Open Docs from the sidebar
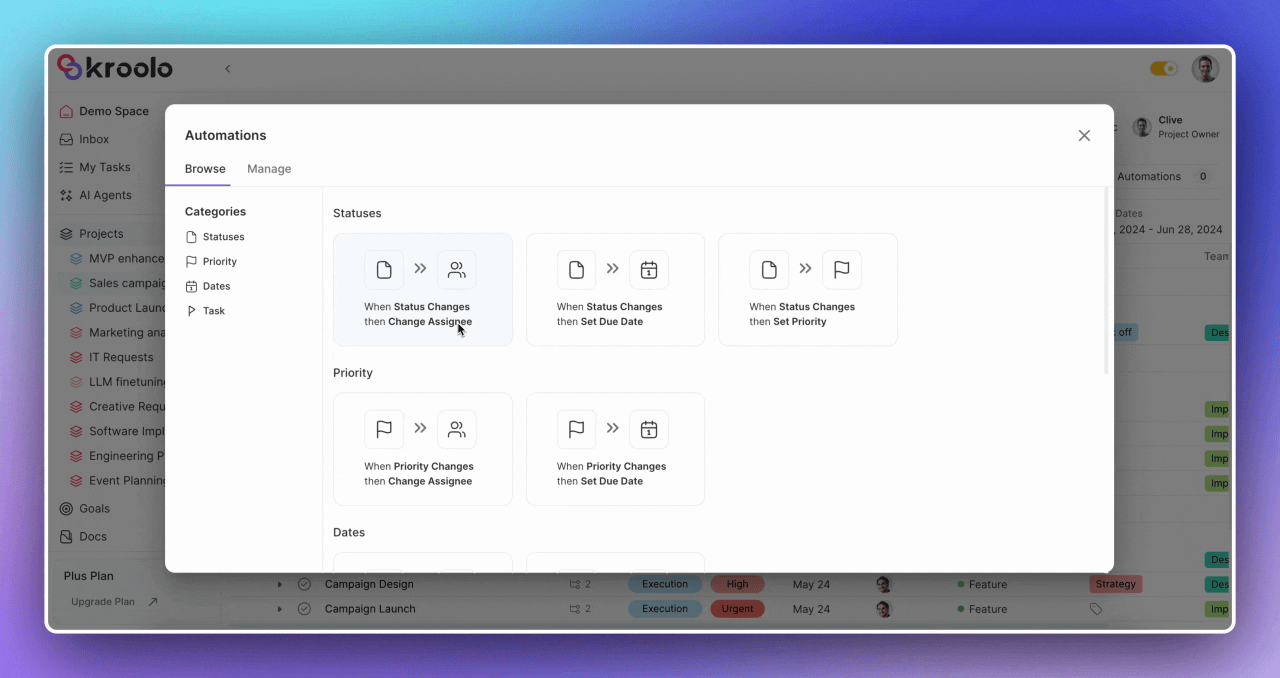Viewport: 1280px width, 678px height. 66,536
